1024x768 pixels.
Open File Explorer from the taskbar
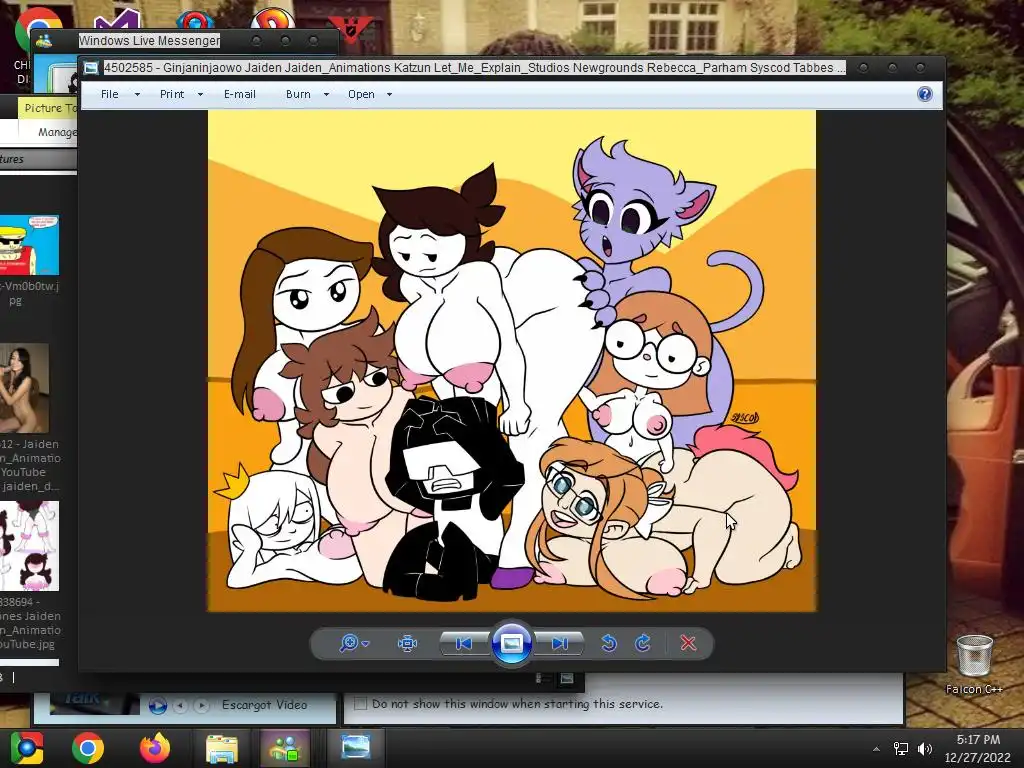tap(221, 748)
